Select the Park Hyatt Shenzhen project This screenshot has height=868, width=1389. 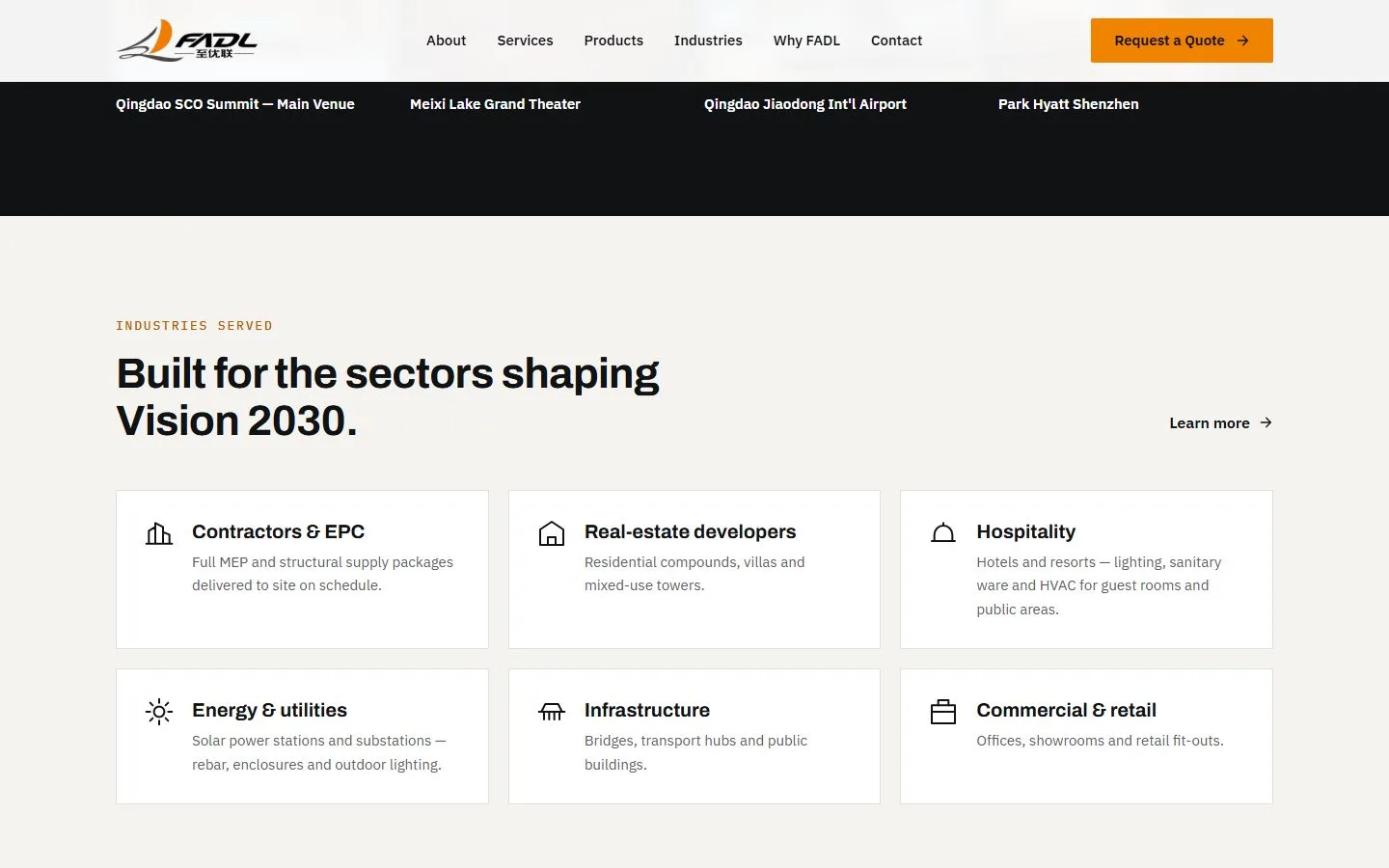1068,104
